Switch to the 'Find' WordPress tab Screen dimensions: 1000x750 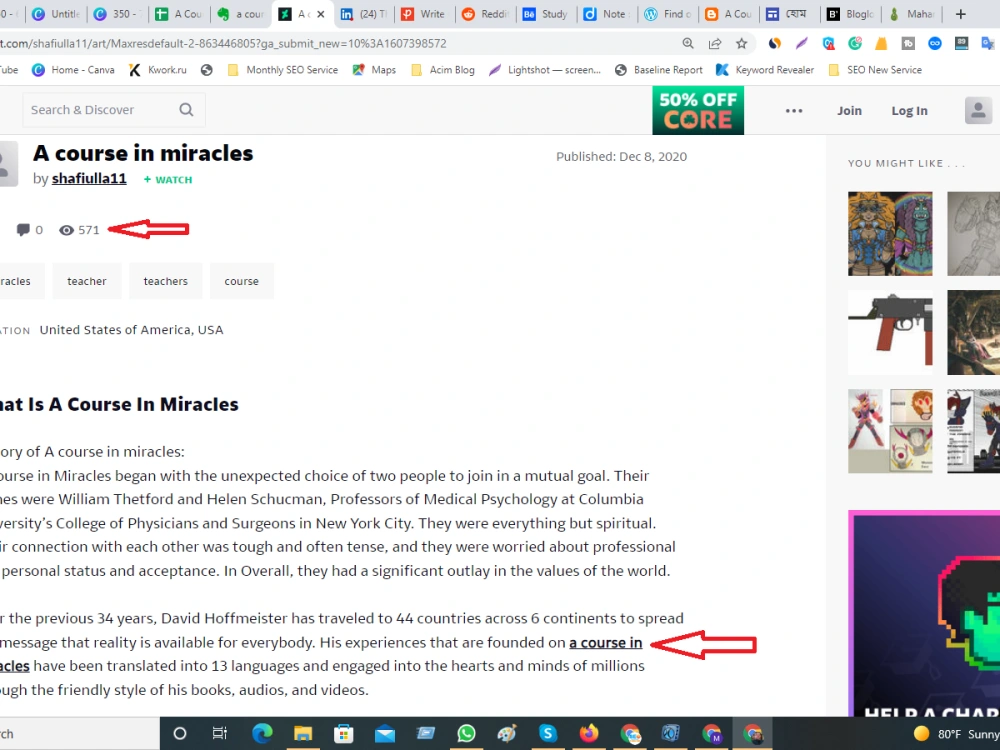[x=669, y=14]
